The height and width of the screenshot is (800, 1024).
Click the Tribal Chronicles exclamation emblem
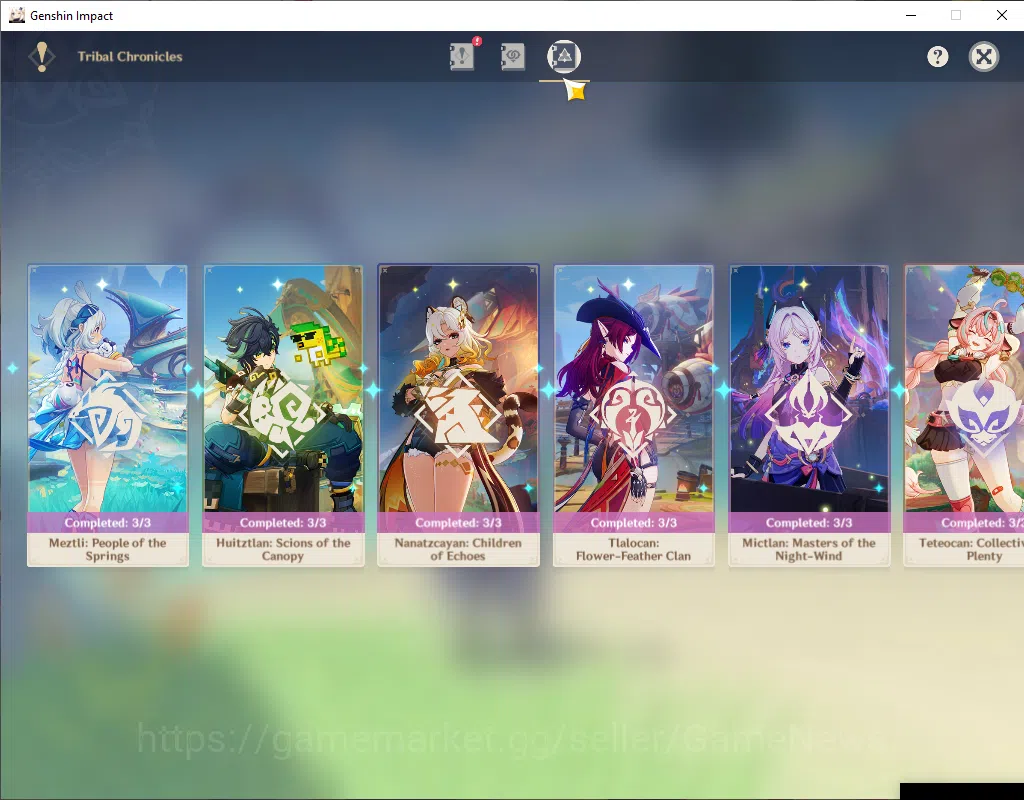coord(42,57)
